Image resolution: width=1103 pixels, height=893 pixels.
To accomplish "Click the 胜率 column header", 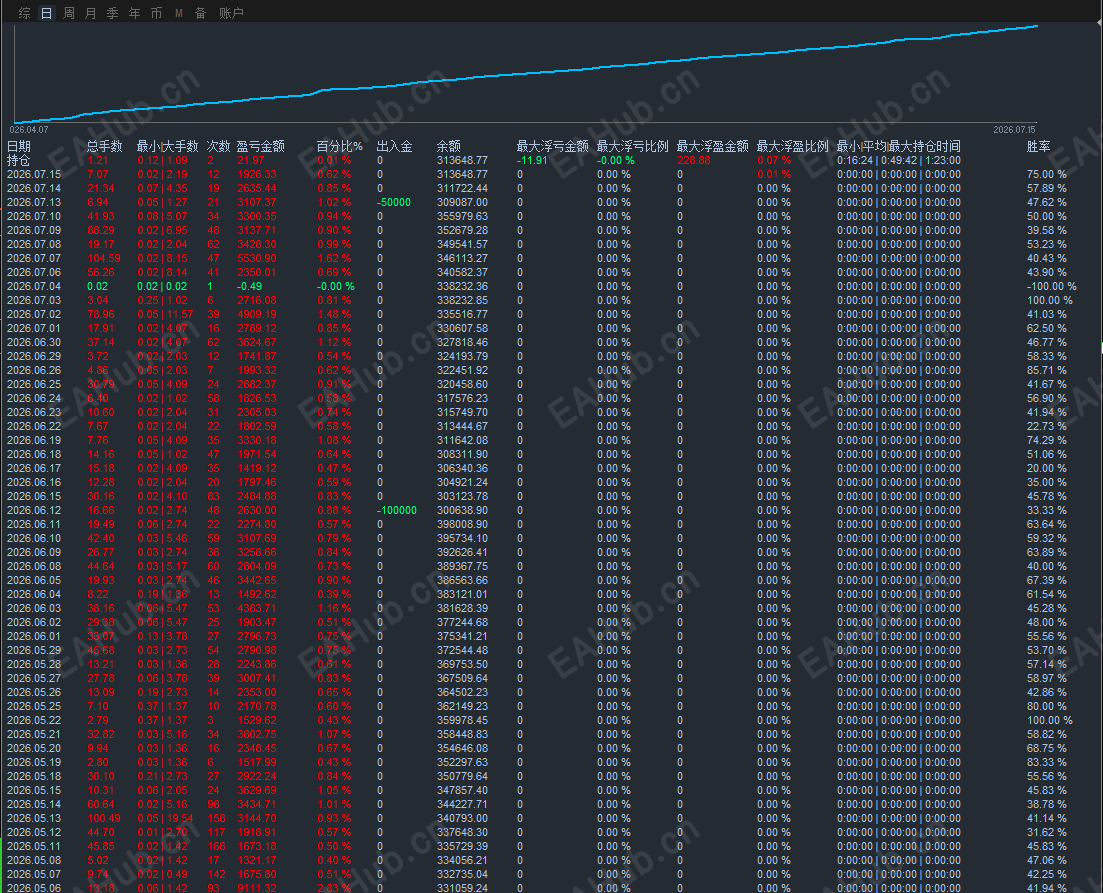I will coord(1038,146).
